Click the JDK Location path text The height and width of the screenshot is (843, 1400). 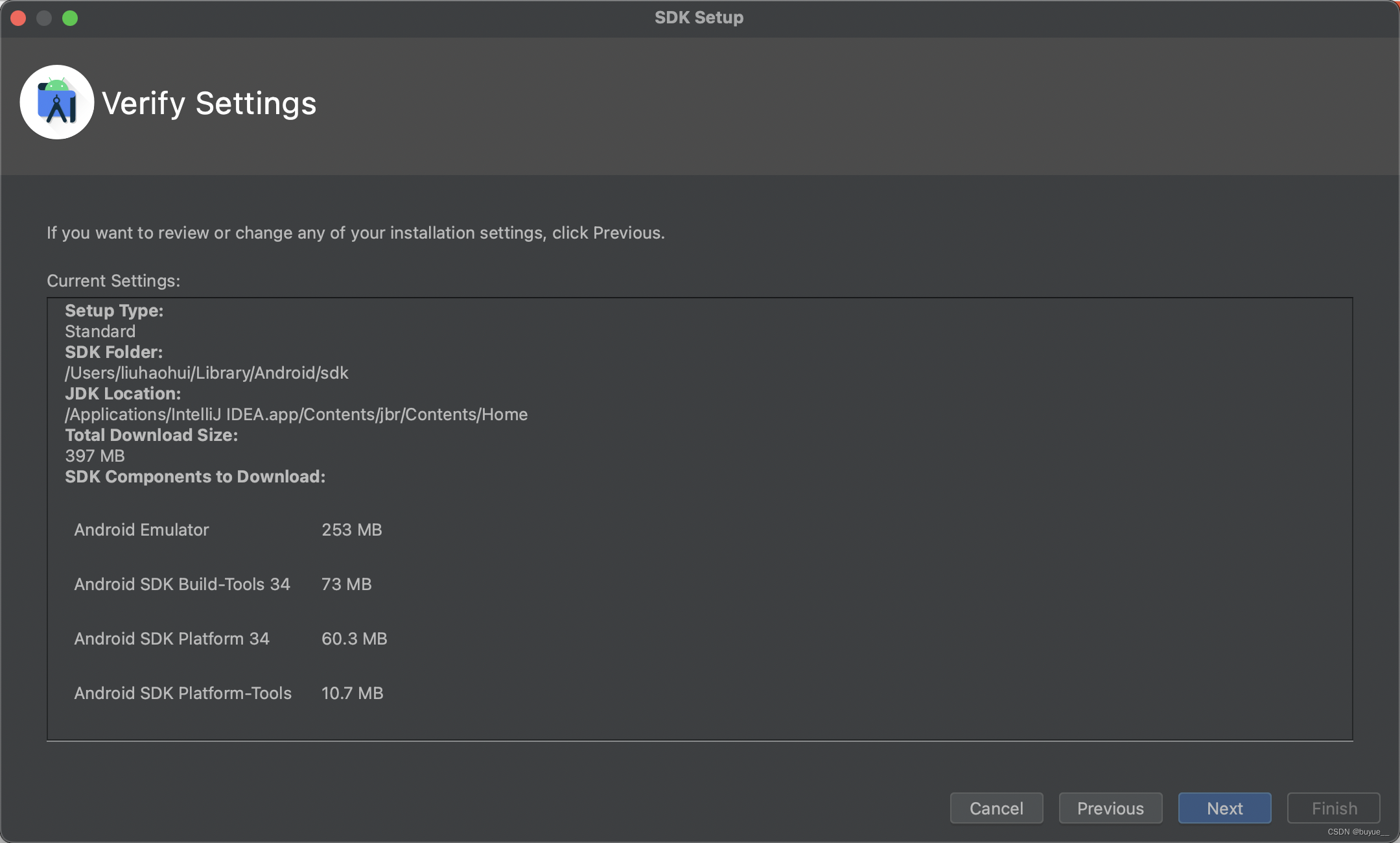[296, 414]
